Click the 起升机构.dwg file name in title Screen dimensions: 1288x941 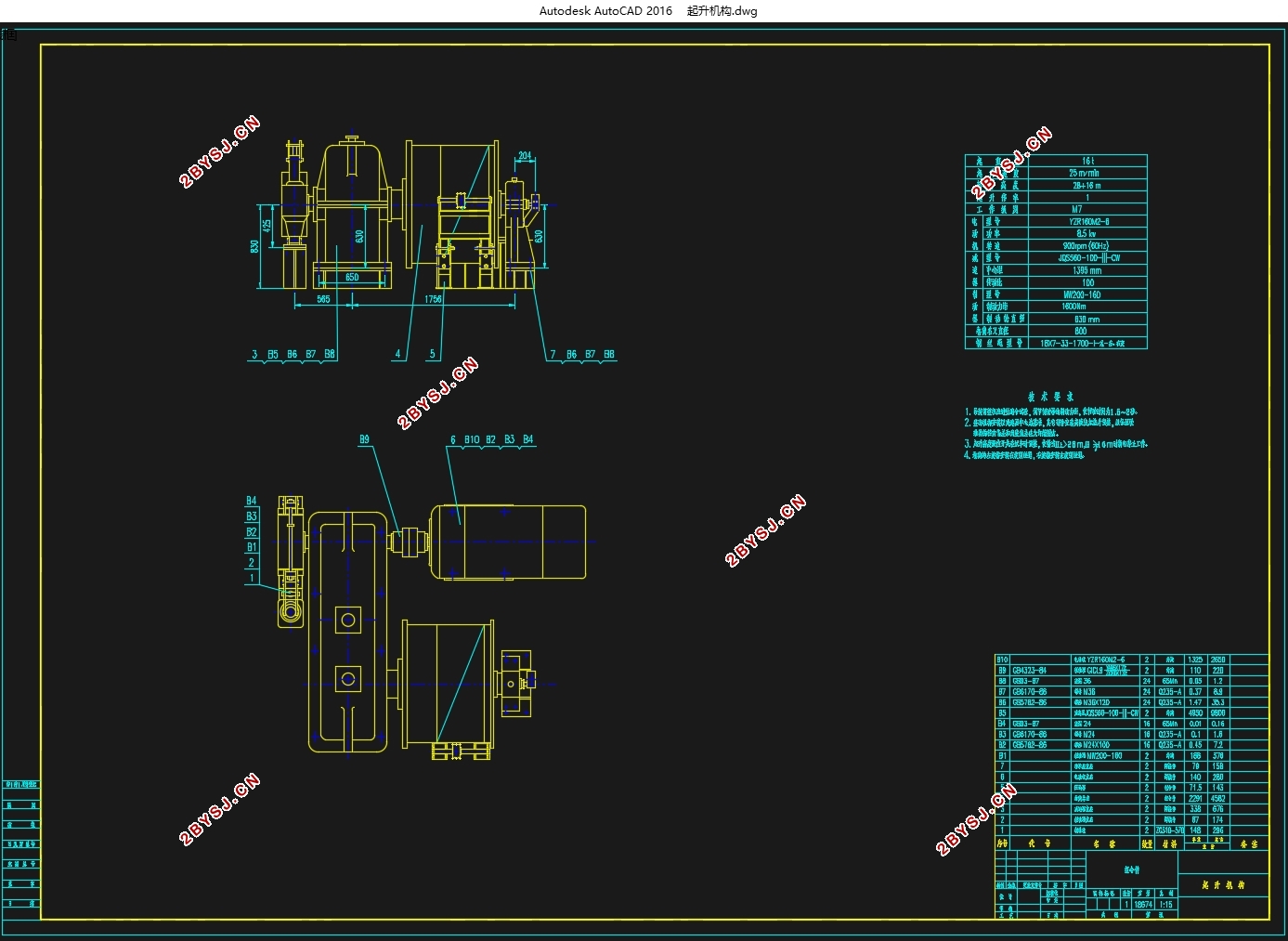coord(722,11)
